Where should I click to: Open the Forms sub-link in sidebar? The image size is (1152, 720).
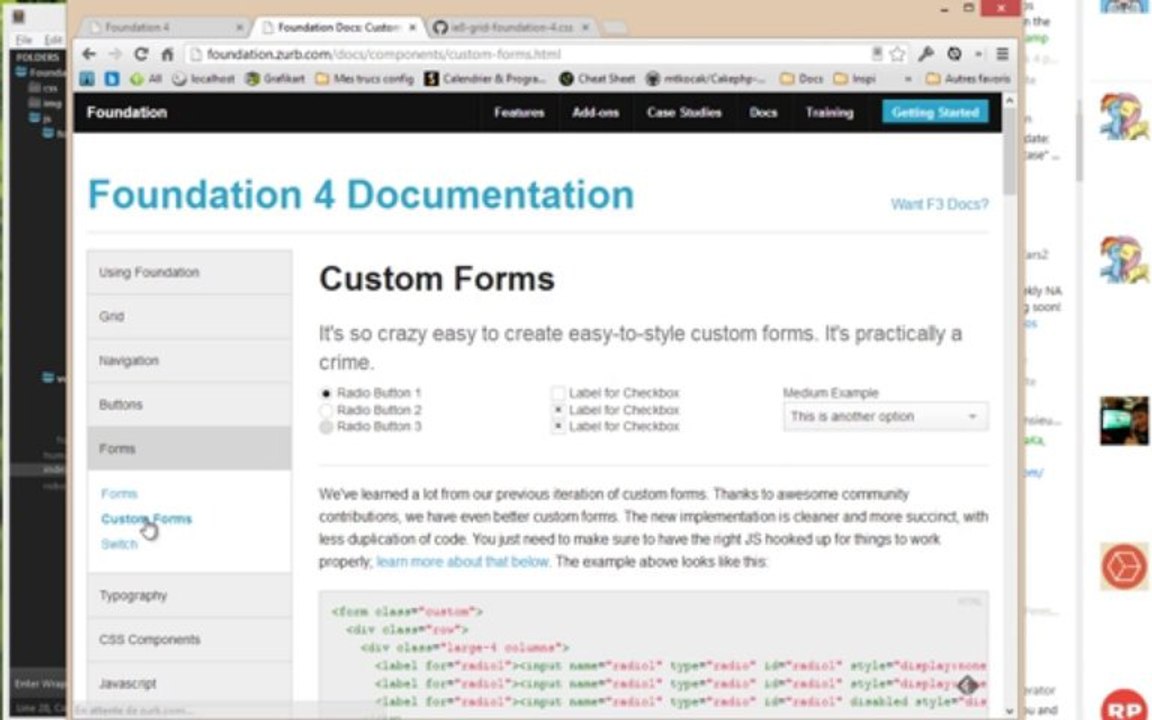[x=119, y=494]
